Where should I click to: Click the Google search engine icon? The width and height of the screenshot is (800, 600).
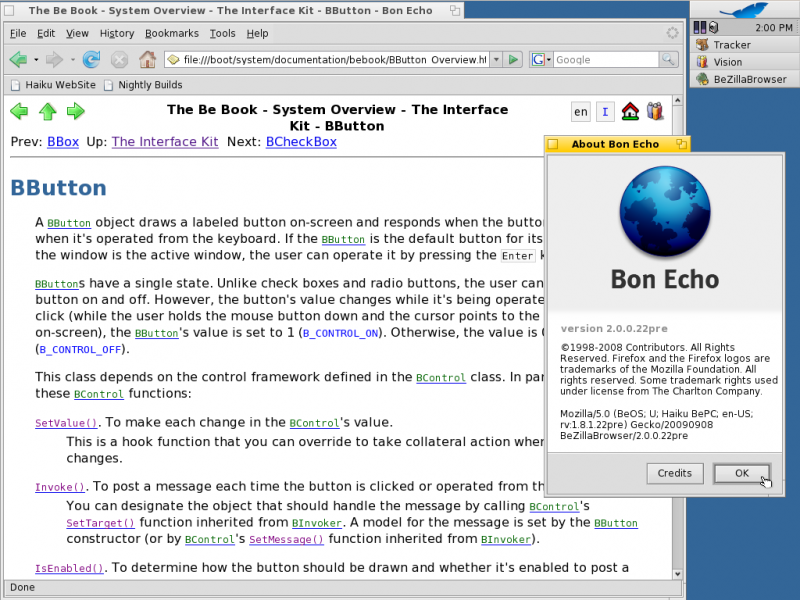pos(538,60)
